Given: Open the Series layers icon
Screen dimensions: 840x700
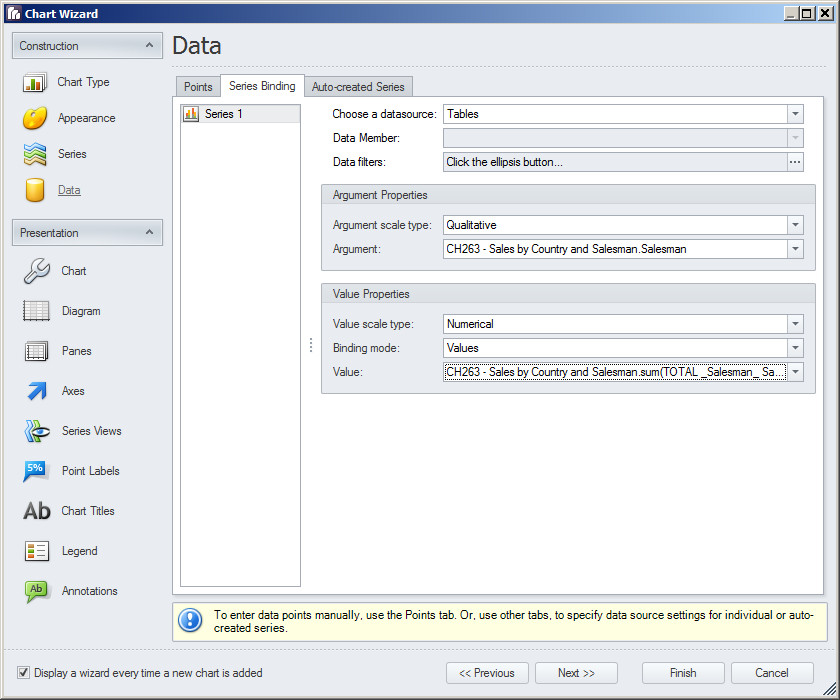Looking at the screenshot, I should 35,154.
